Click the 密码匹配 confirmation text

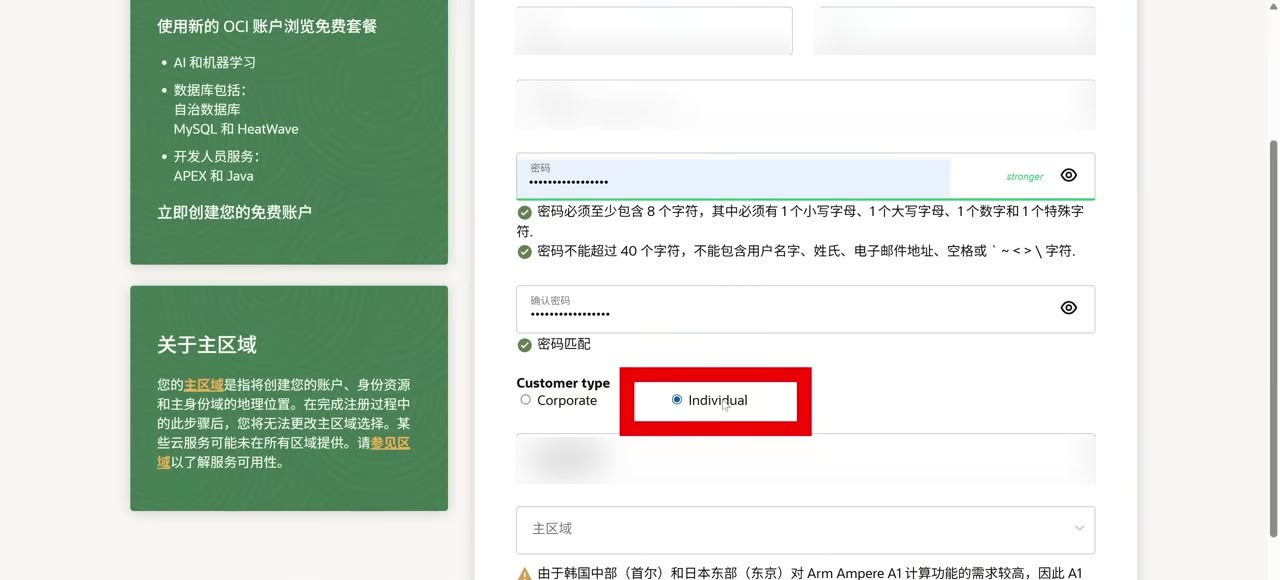564,344
